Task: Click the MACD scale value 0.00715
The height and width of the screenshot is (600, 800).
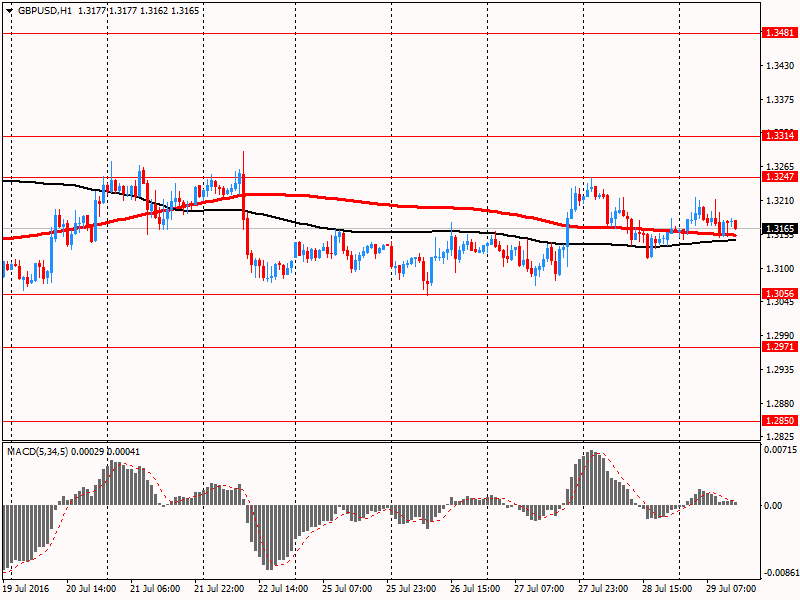Action: 780,450
